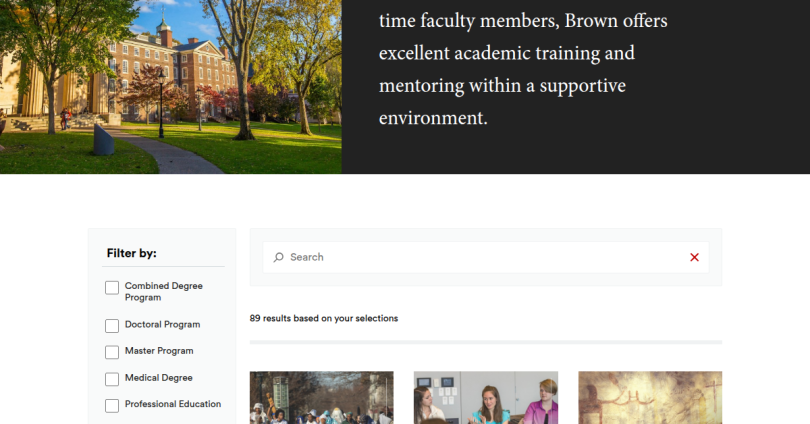This screenshot has height=424, width=810.
Task: Click the 'Master Program' label text
Action: [x=159, y=351]
